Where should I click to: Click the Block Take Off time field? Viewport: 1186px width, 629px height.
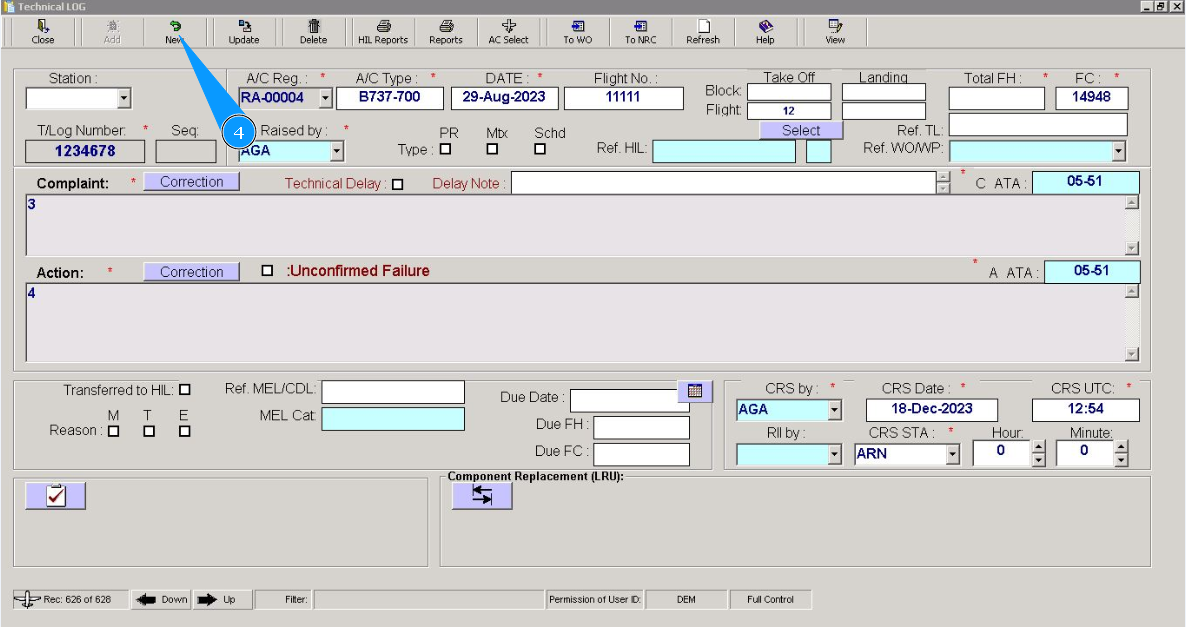tap(789, 91)
